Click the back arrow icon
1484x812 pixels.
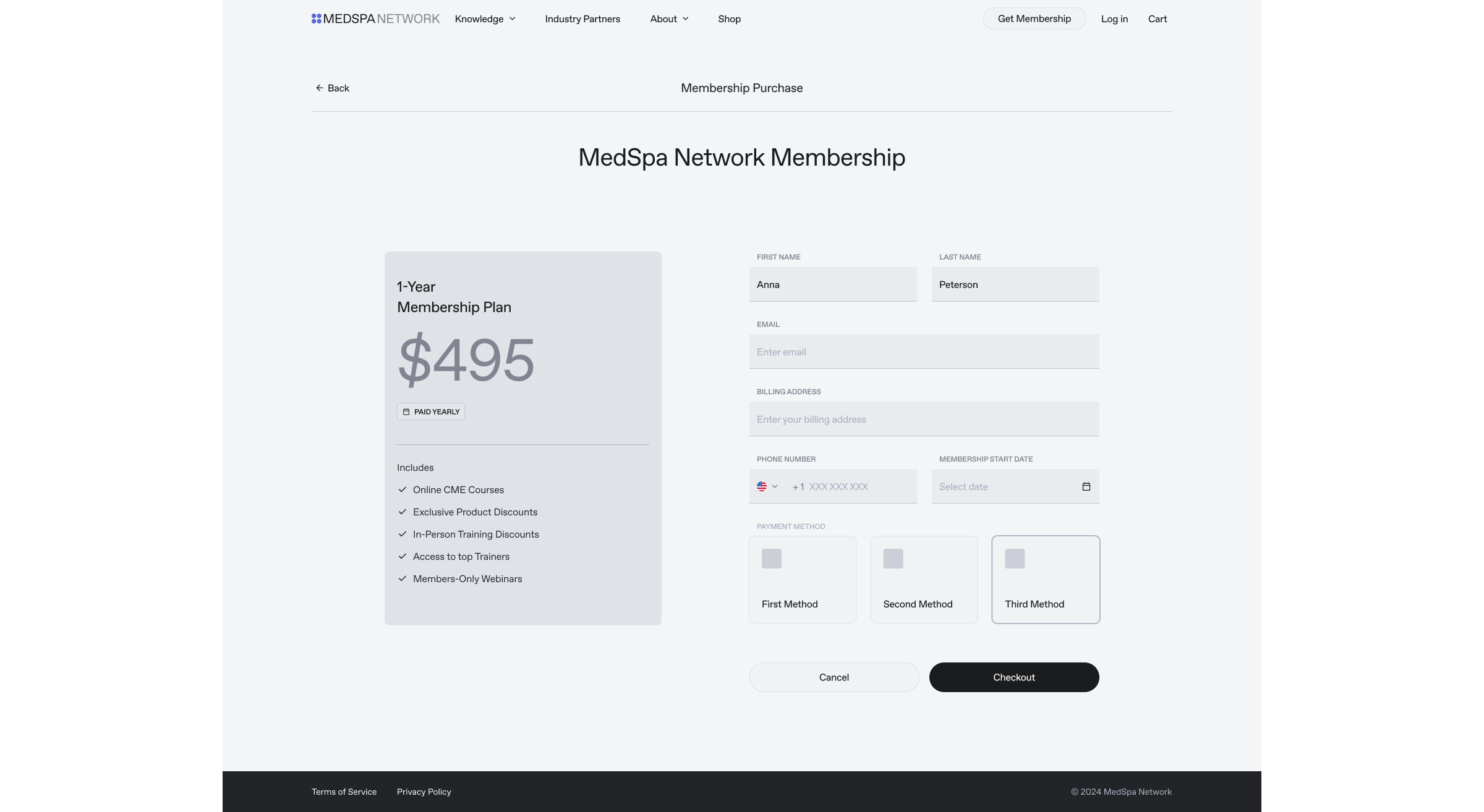coord(320,88)
